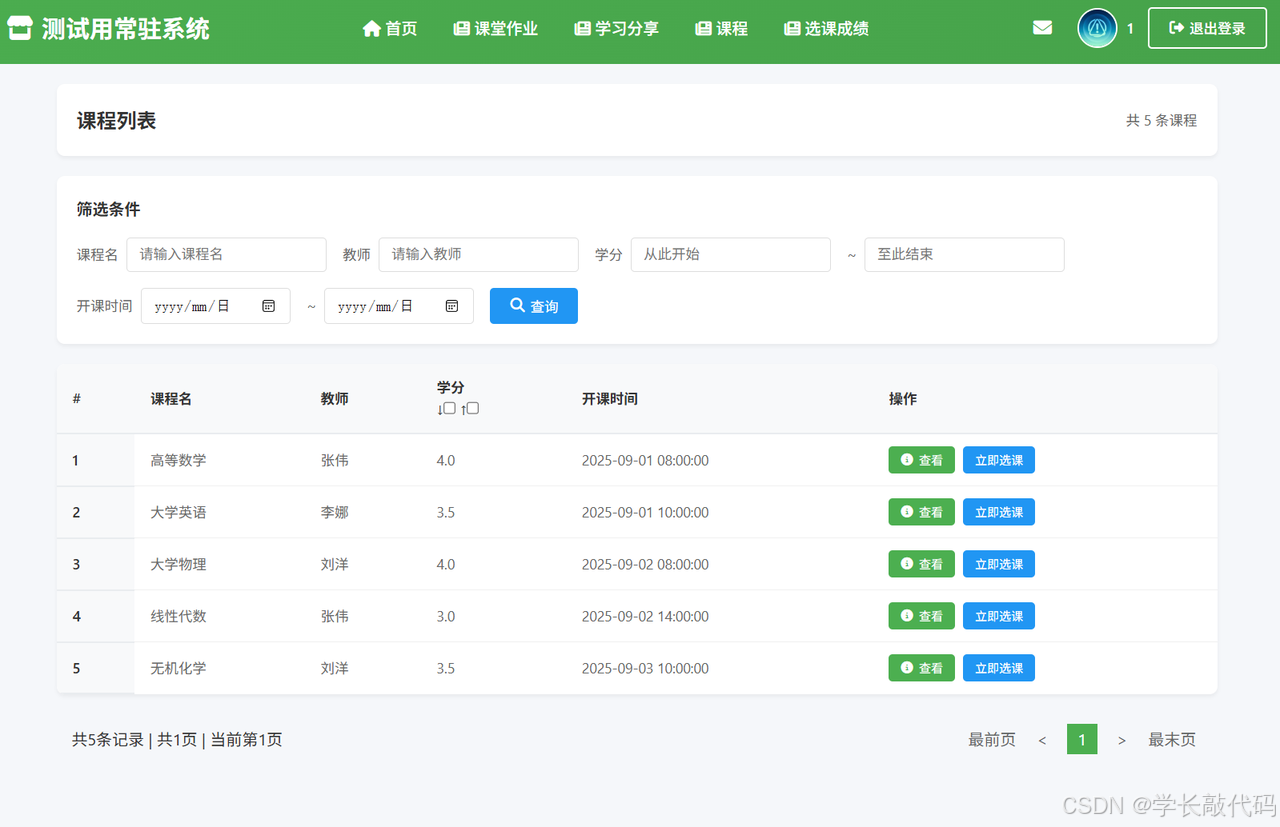Enable ascending sort checkbox under 学分
1280x827 pixels.
(x=472, y=408)
